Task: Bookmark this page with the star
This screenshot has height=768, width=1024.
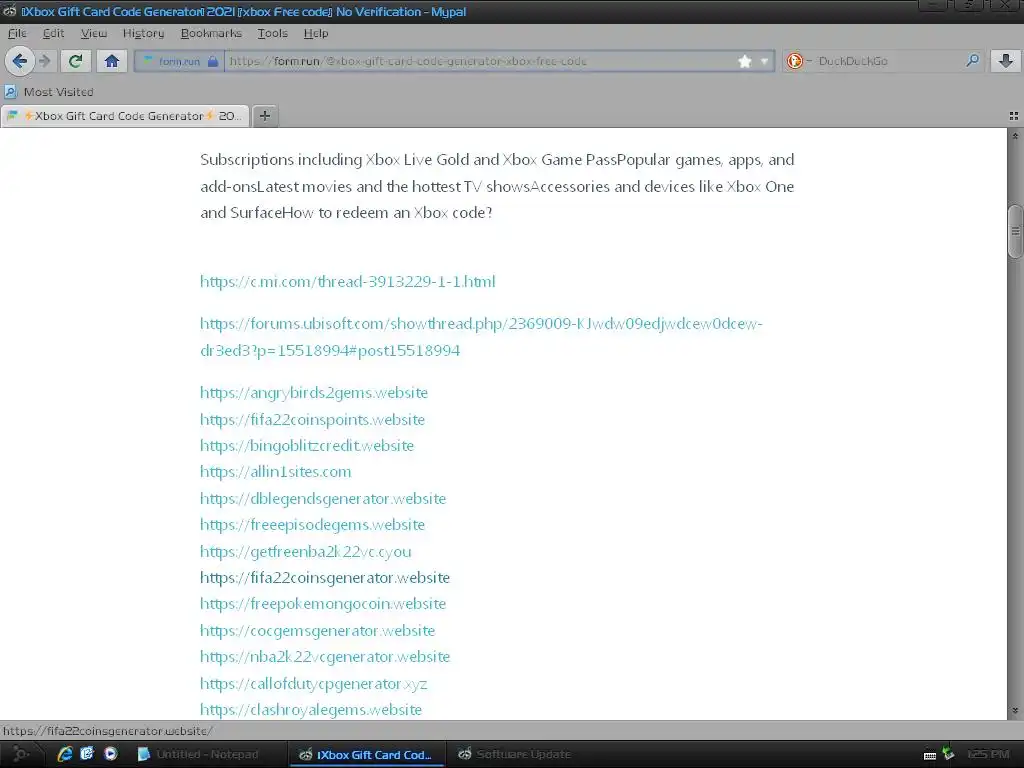Action: 744,61
